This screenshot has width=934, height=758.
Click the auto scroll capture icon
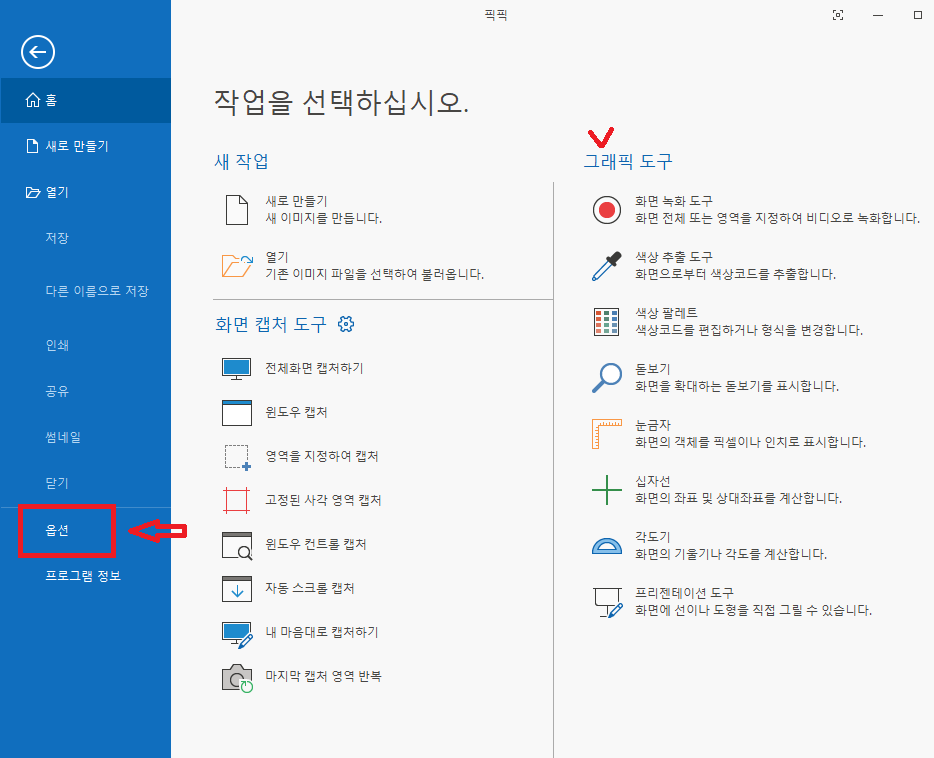pos(236,589)
